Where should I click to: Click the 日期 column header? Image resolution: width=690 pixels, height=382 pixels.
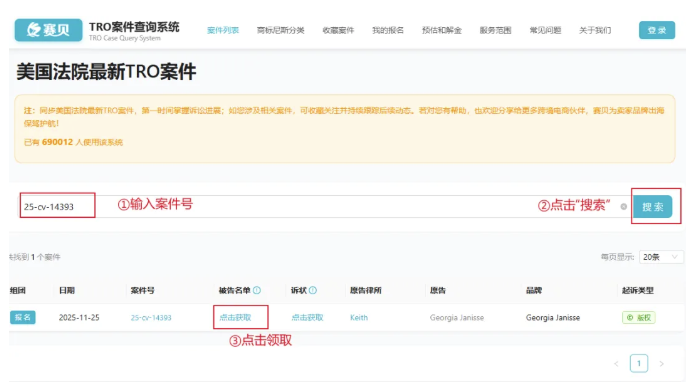(66, 290)
